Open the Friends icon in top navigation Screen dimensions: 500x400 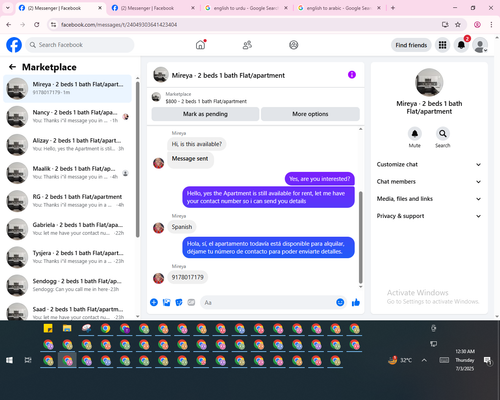point(247,45)
